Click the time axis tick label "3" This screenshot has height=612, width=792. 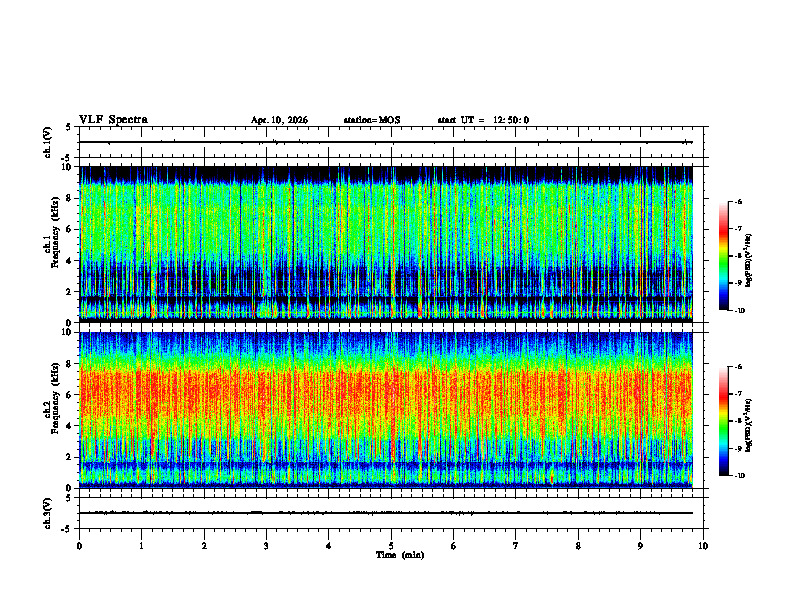[266, 546]
